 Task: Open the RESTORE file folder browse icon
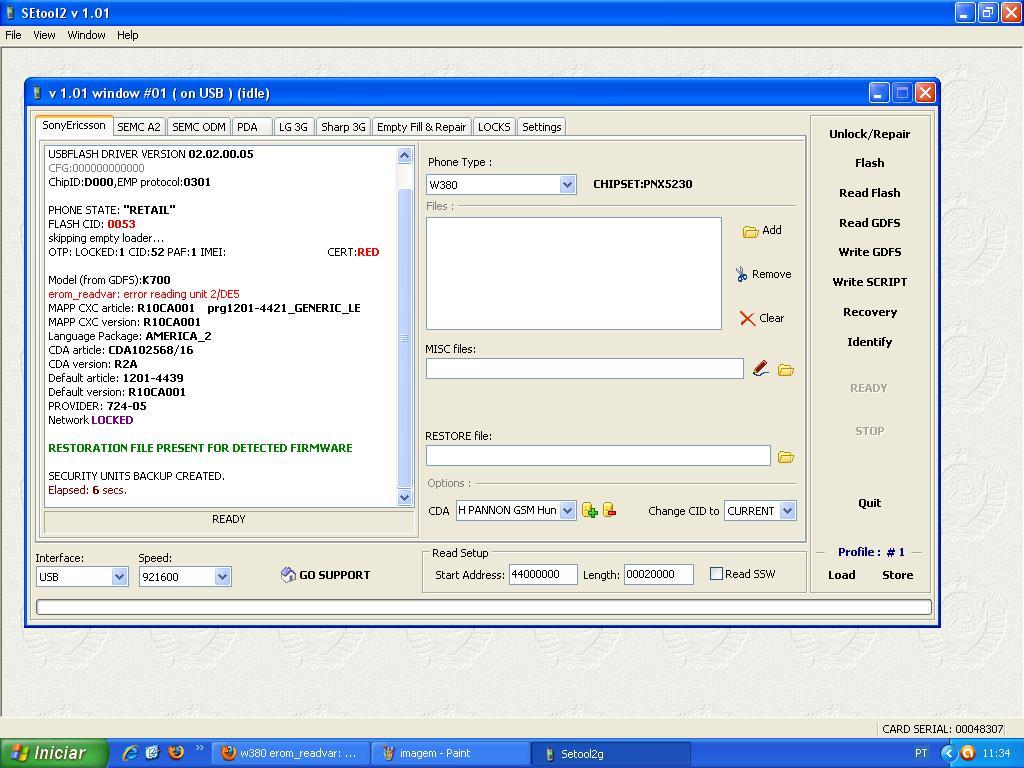786,457
